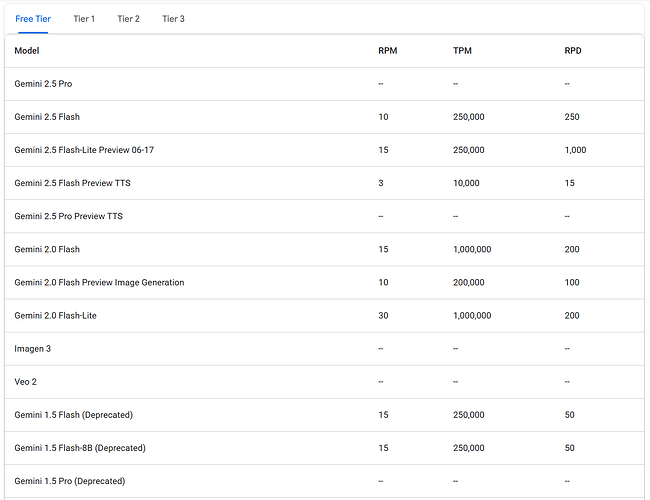The width and height of the screenshot is (650, 500).
Task: Click the TPM column header
Action: [x=462, y=50]
